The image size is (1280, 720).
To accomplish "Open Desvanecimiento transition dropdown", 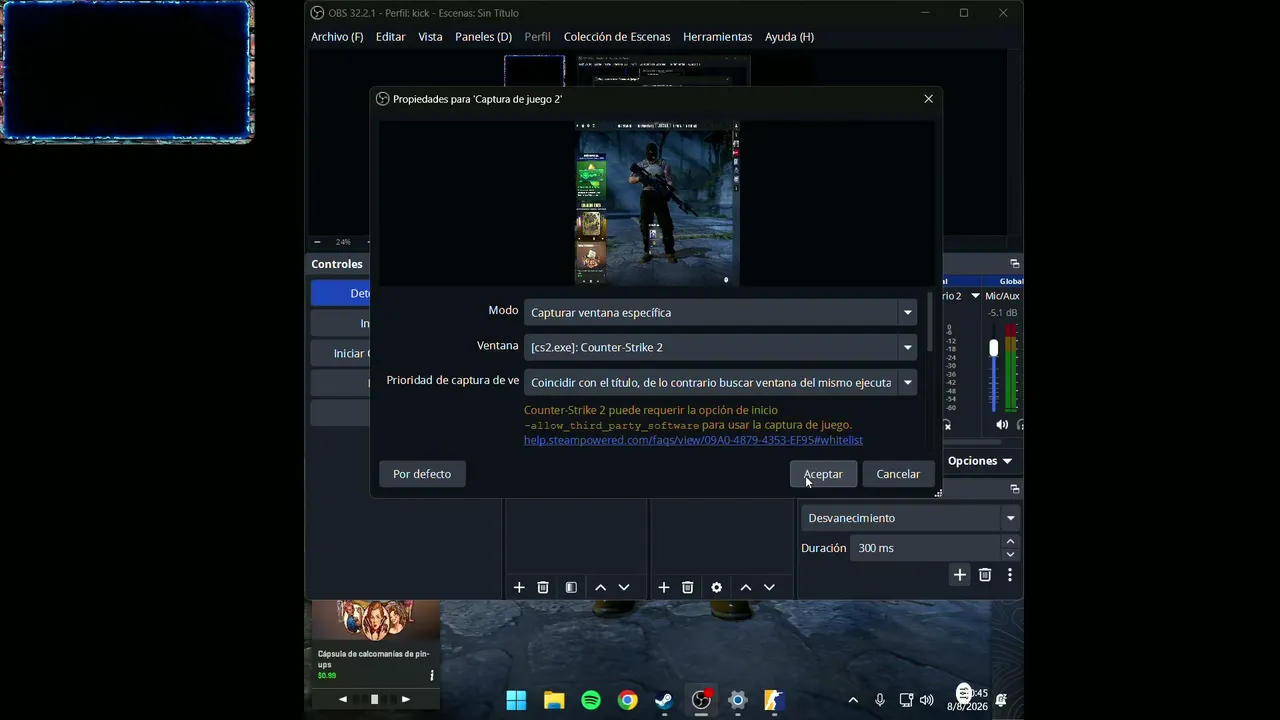I will click(910, 518).
